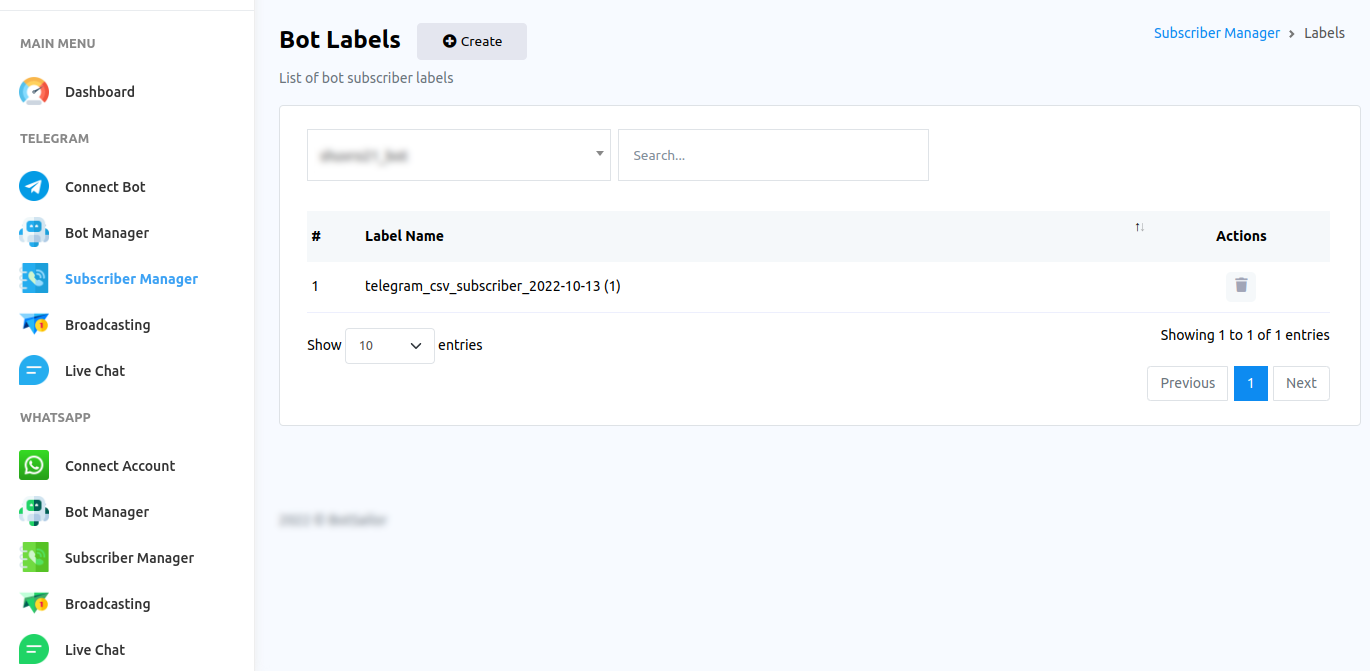Open the bot selection dropdown
This screenshot has height=671, width=1370.
tap(458, 155)
